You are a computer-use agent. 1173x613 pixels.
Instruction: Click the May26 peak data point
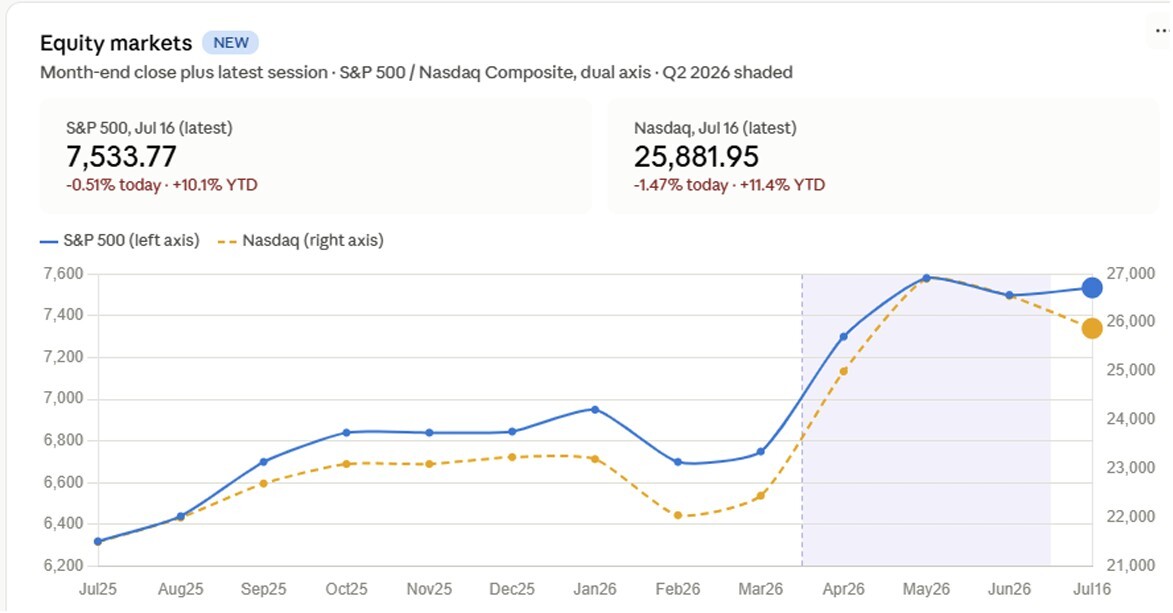(926, 278)
